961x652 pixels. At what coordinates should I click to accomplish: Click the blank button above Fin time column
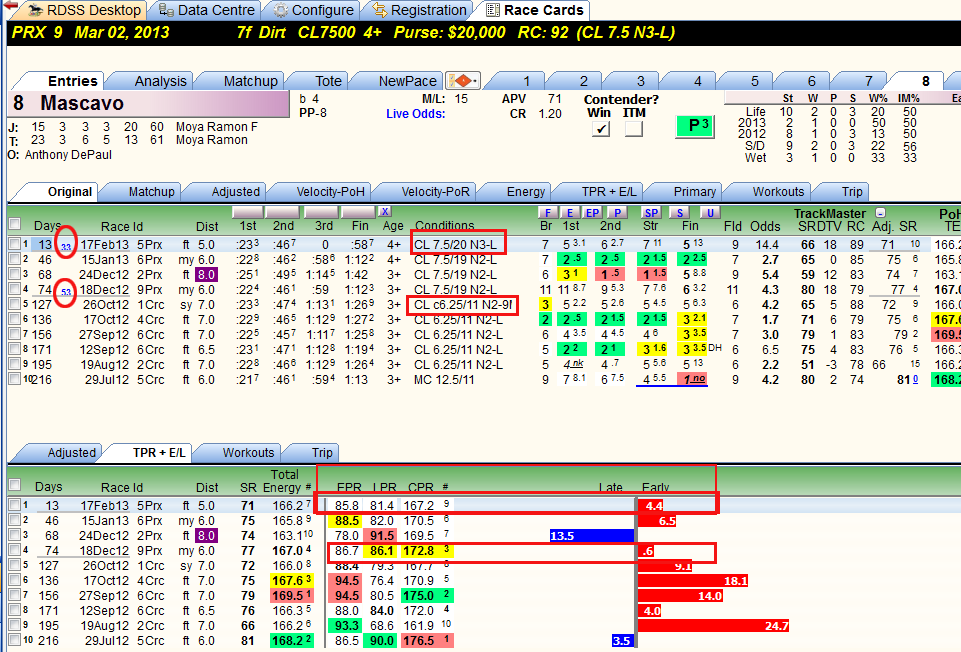pyautogui.click(x=359, y=212)
